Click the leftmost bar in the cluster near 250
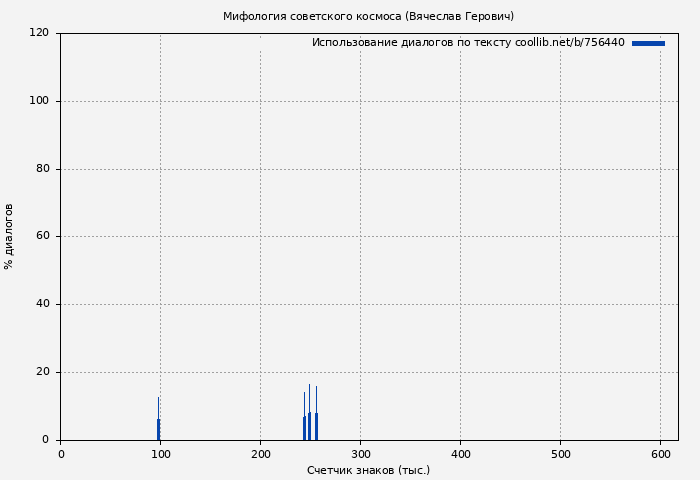Viewport: 700px width, 480px height. click(304, 427)
